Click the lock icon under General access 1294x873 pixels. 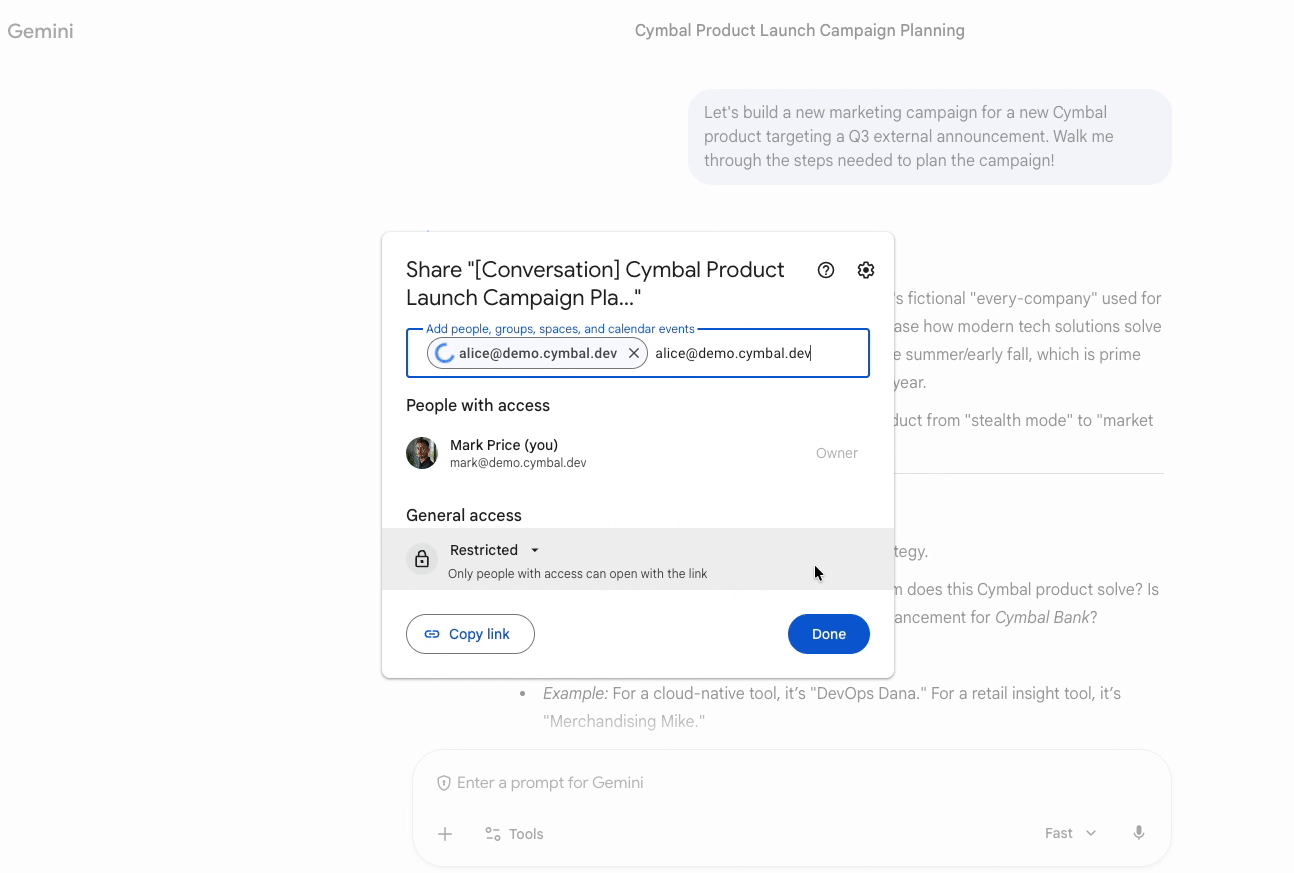tap(422, 559)
